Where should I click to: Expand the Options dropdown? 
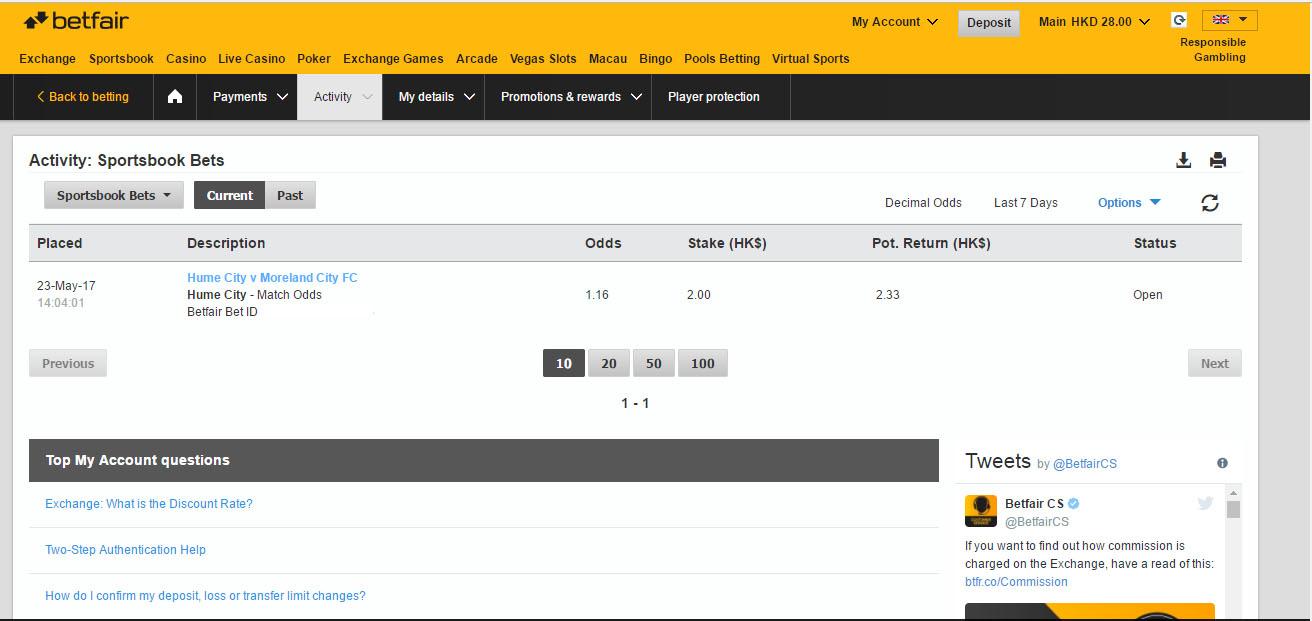[1129, 202]
